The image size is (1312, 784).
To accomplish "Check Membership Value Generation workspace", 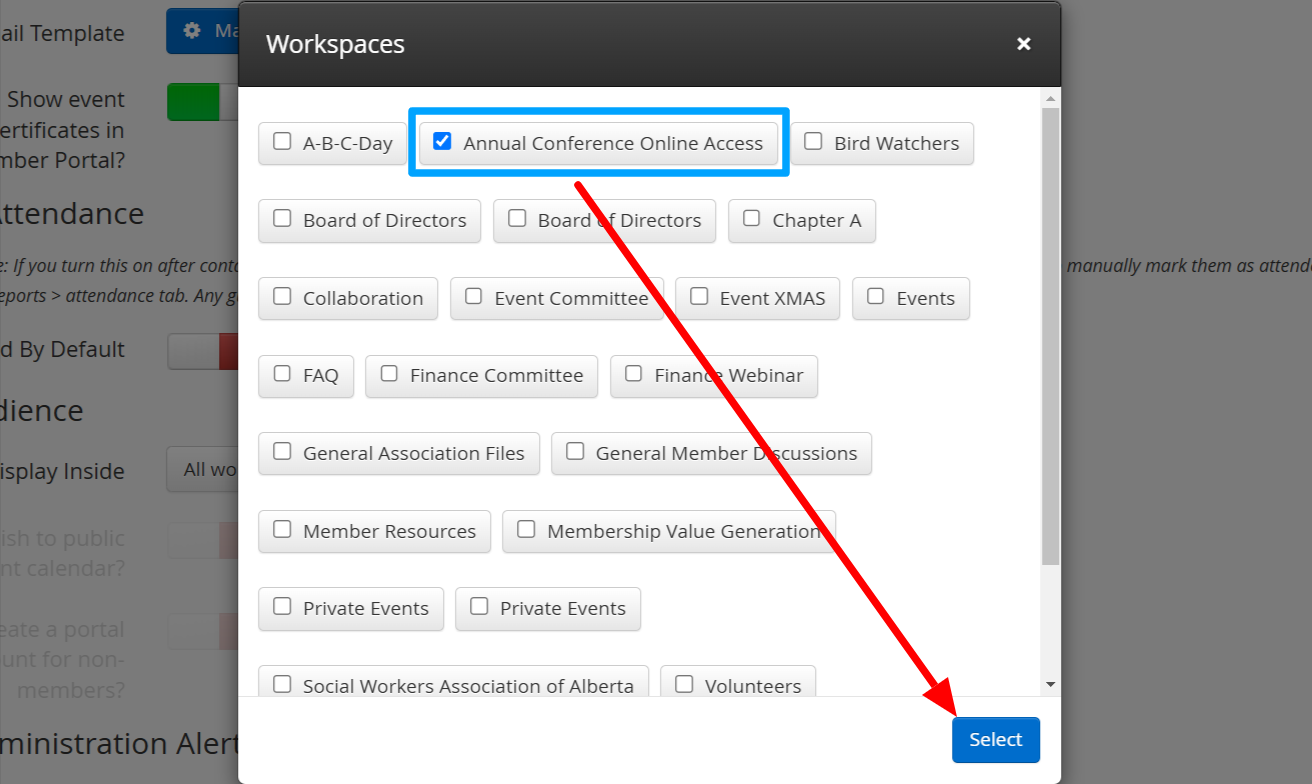I will coord(526,529).
